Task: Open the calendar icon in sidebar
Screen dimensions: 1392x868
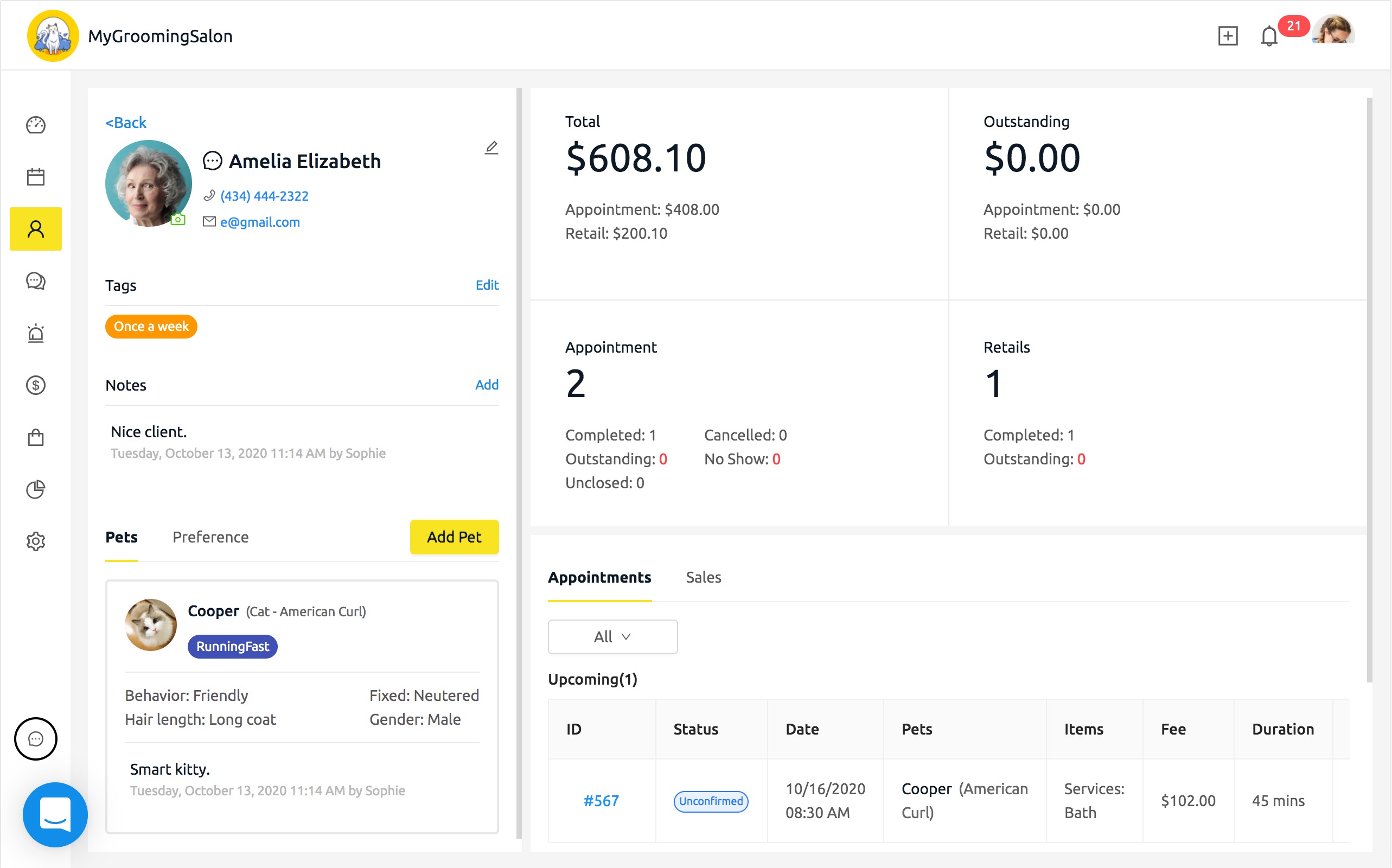Action: 36,177
